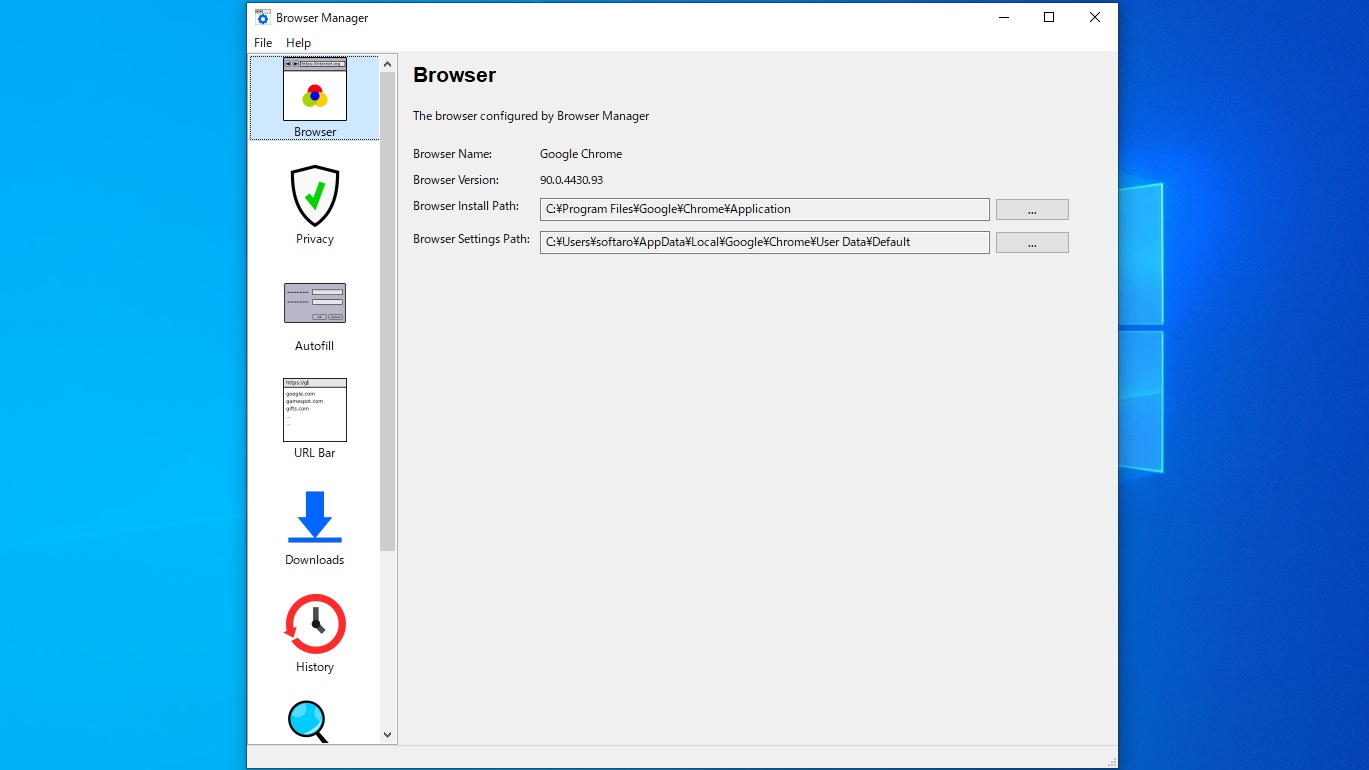Click the sidebar scroll down arrow
The height and width of the screenshot is (770, 1369).
click(388, 735)
